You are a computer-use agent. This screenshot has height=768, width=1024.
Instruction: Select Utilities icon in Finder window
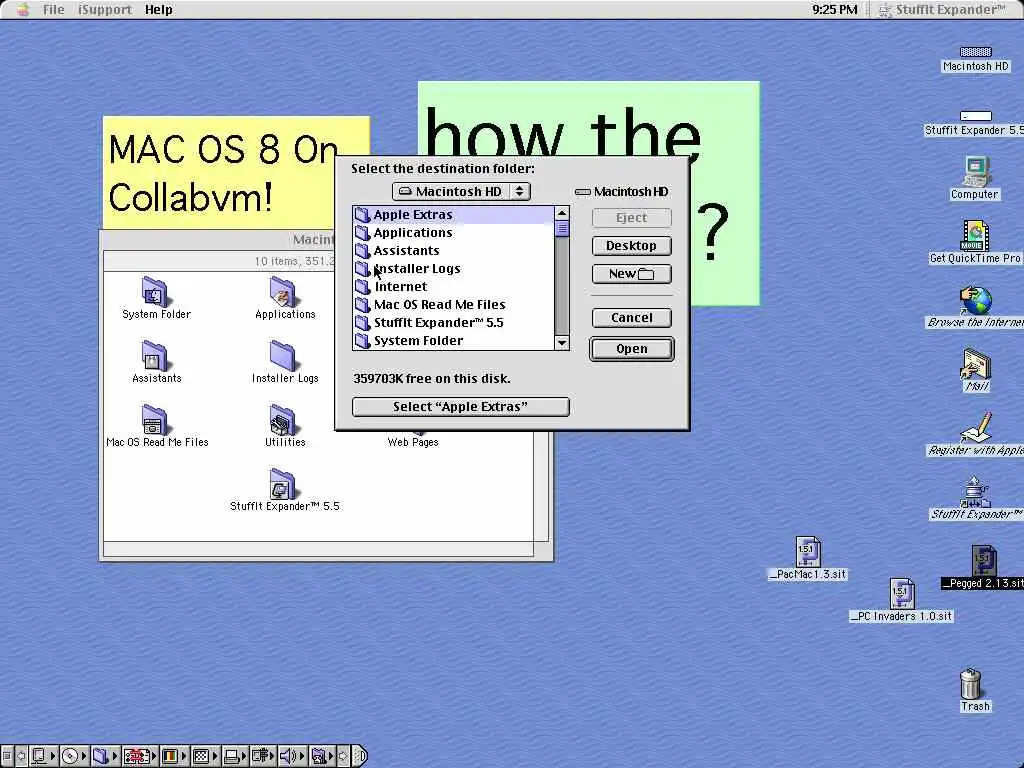click(283, 419)
